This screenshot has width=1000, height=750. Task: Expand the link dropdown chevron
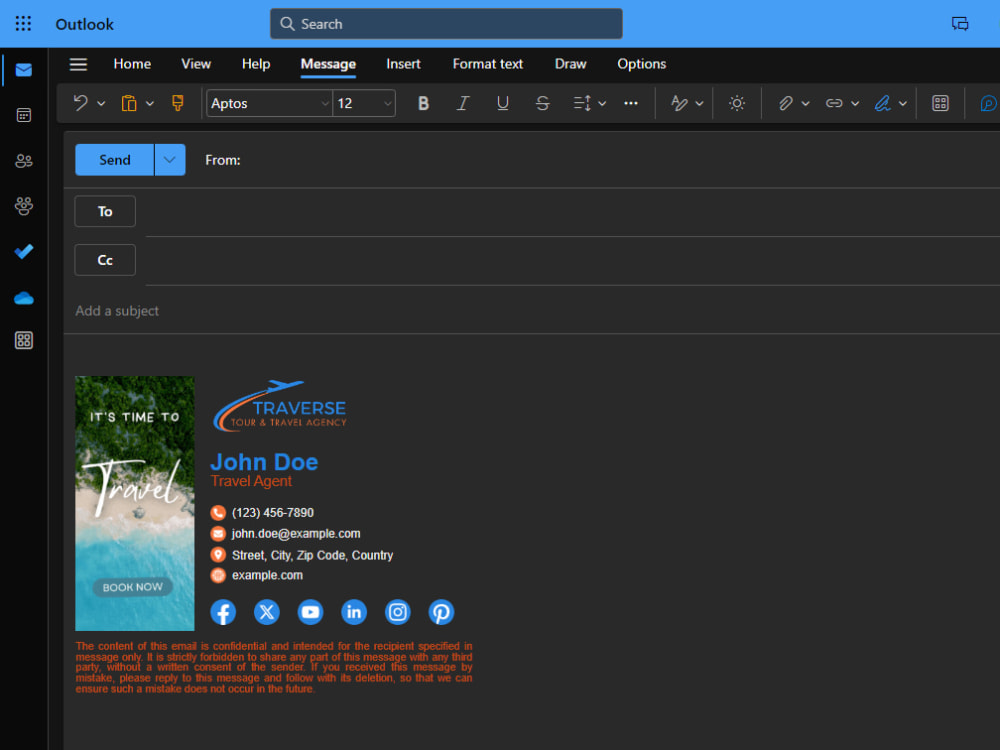click(855, 103)
